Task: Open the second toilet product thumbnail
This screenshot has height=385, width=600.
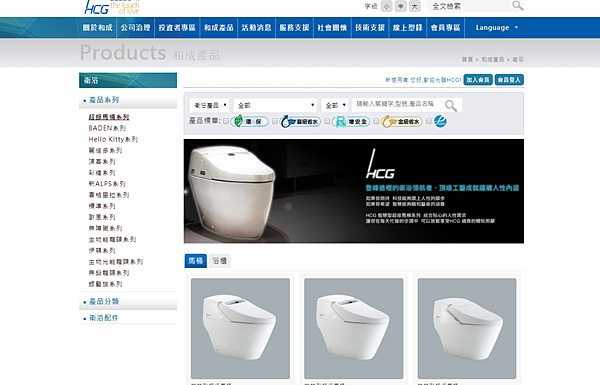Action: pos(354,328)
